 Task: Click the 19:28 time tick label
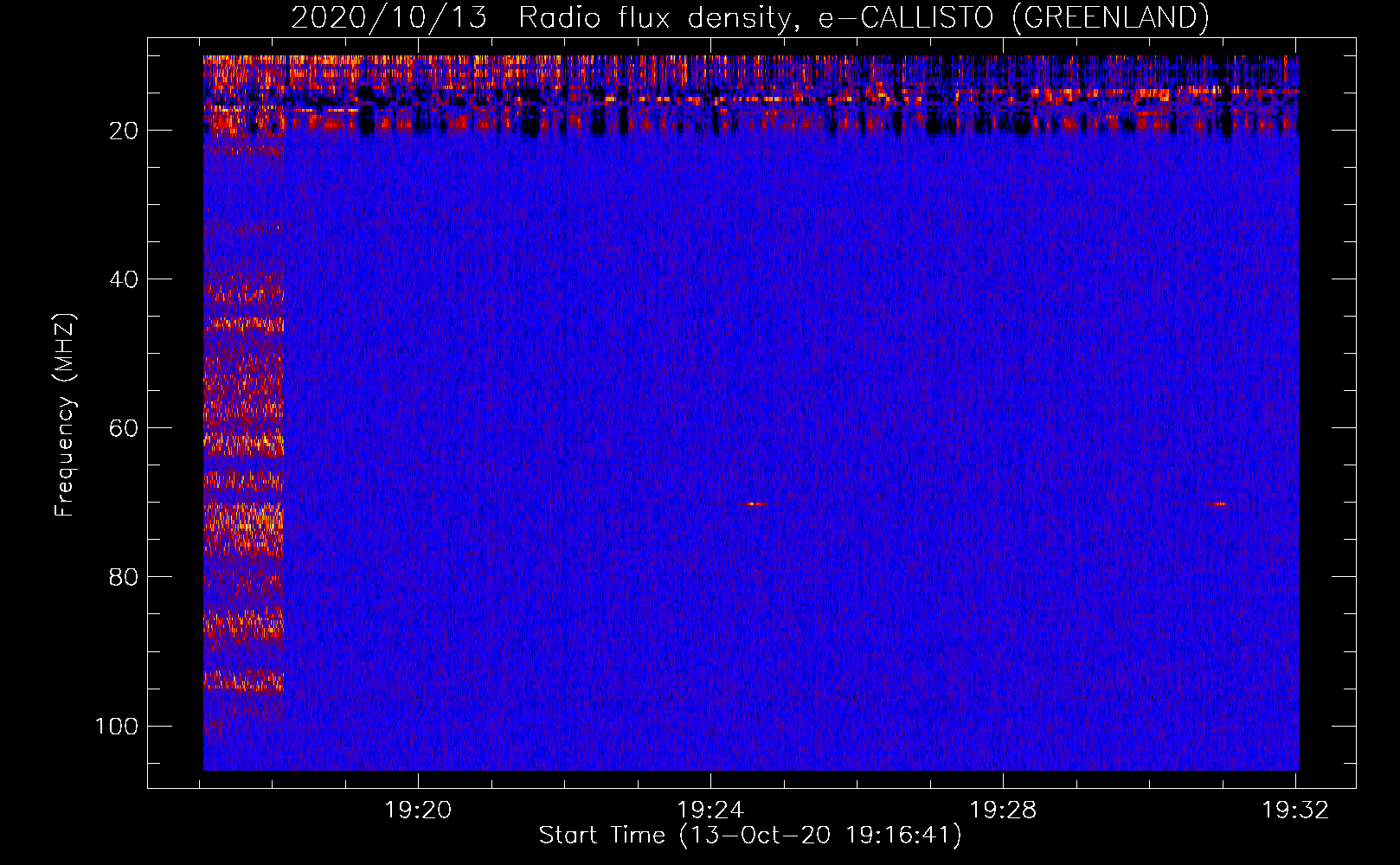point(1003,811)
